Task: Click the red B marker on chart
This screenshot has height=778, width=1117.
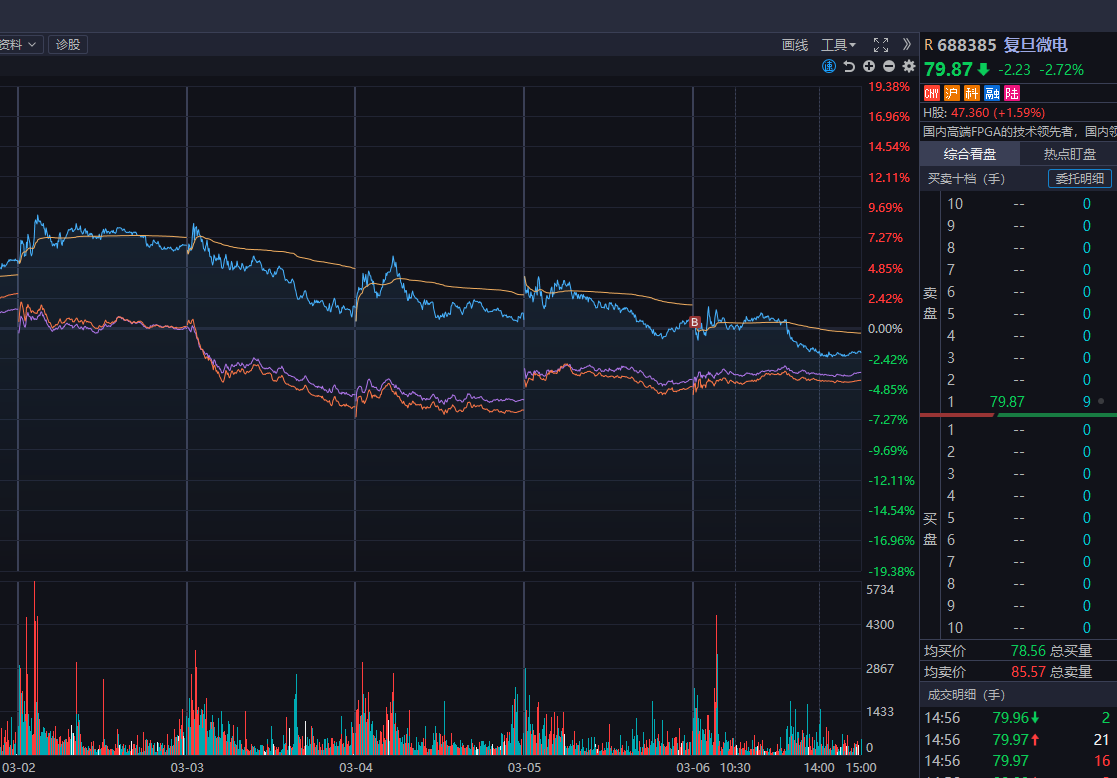Action: click(x=694, y=322)
